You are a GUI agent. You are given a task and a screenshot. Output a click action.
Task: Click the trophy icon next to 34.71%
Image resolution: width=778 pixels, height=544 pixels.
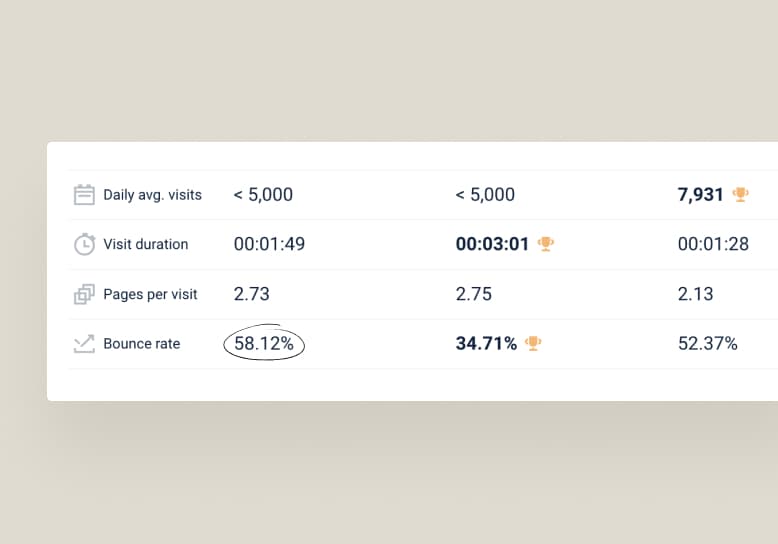534,344
